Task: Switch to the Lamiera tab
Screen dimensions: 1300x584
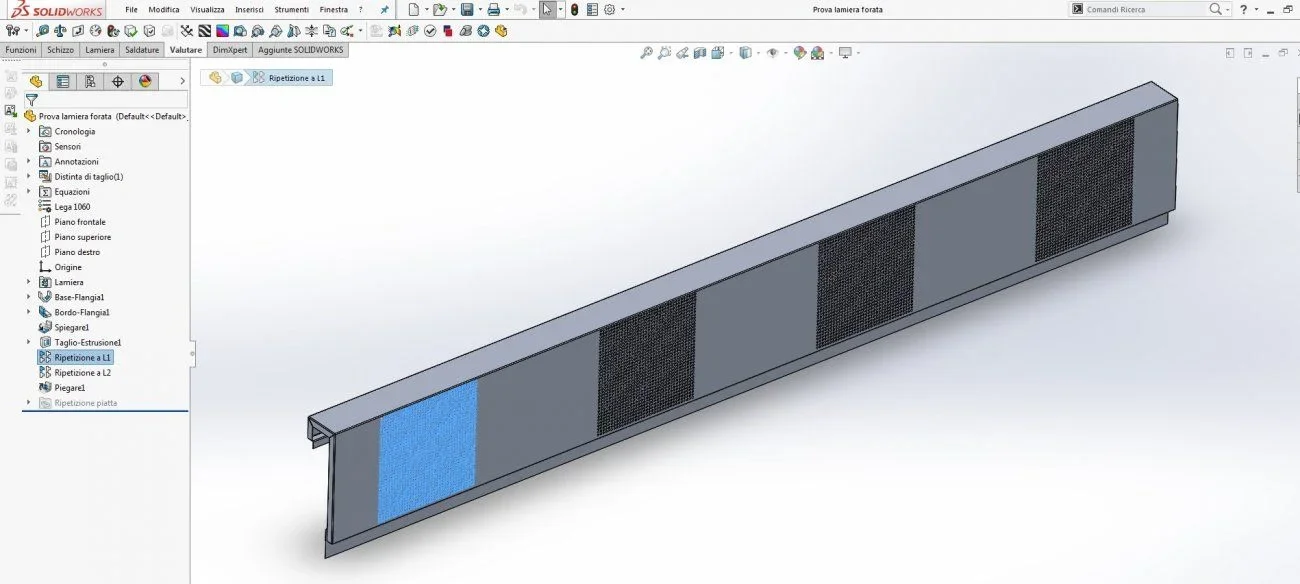Action: [x=99, y=49]
